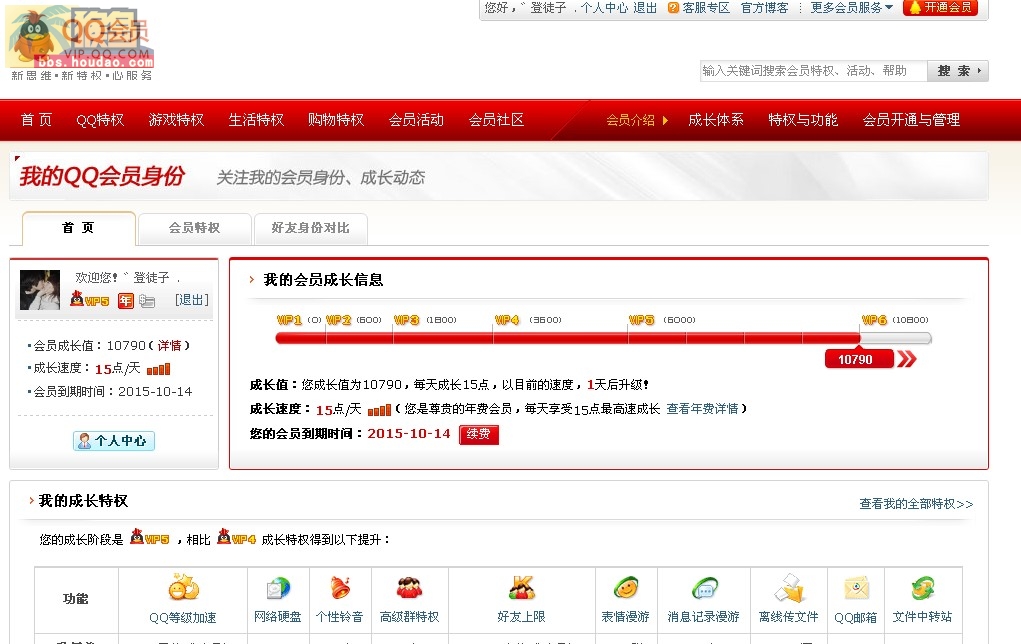Screen dimensions: 1021x644
Task: Click the 个人中心 button in sidebar
Action: coord(114,441)
